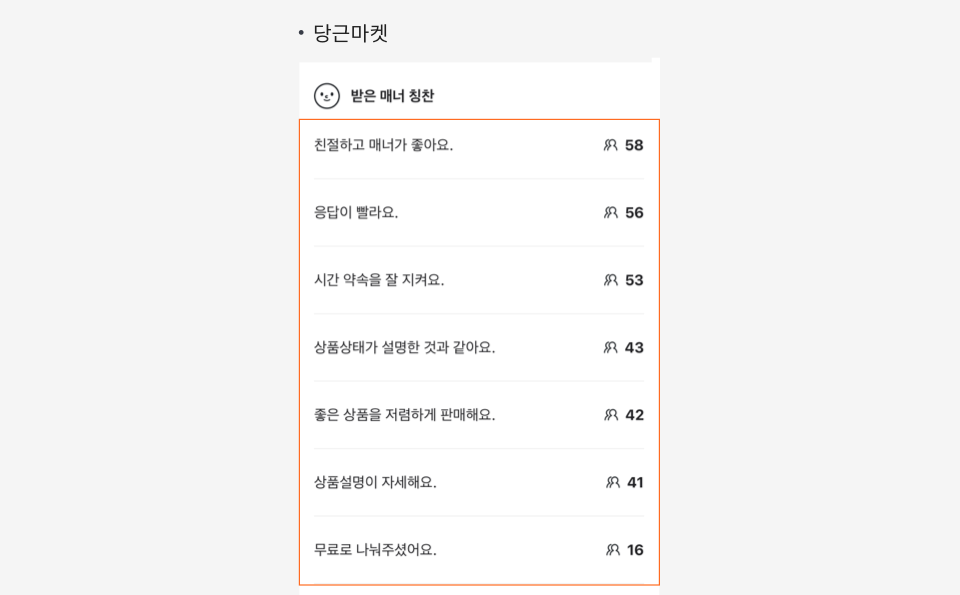Select the row 좋은 상품을 저렴하게 판매해요.

click(479, 414)
